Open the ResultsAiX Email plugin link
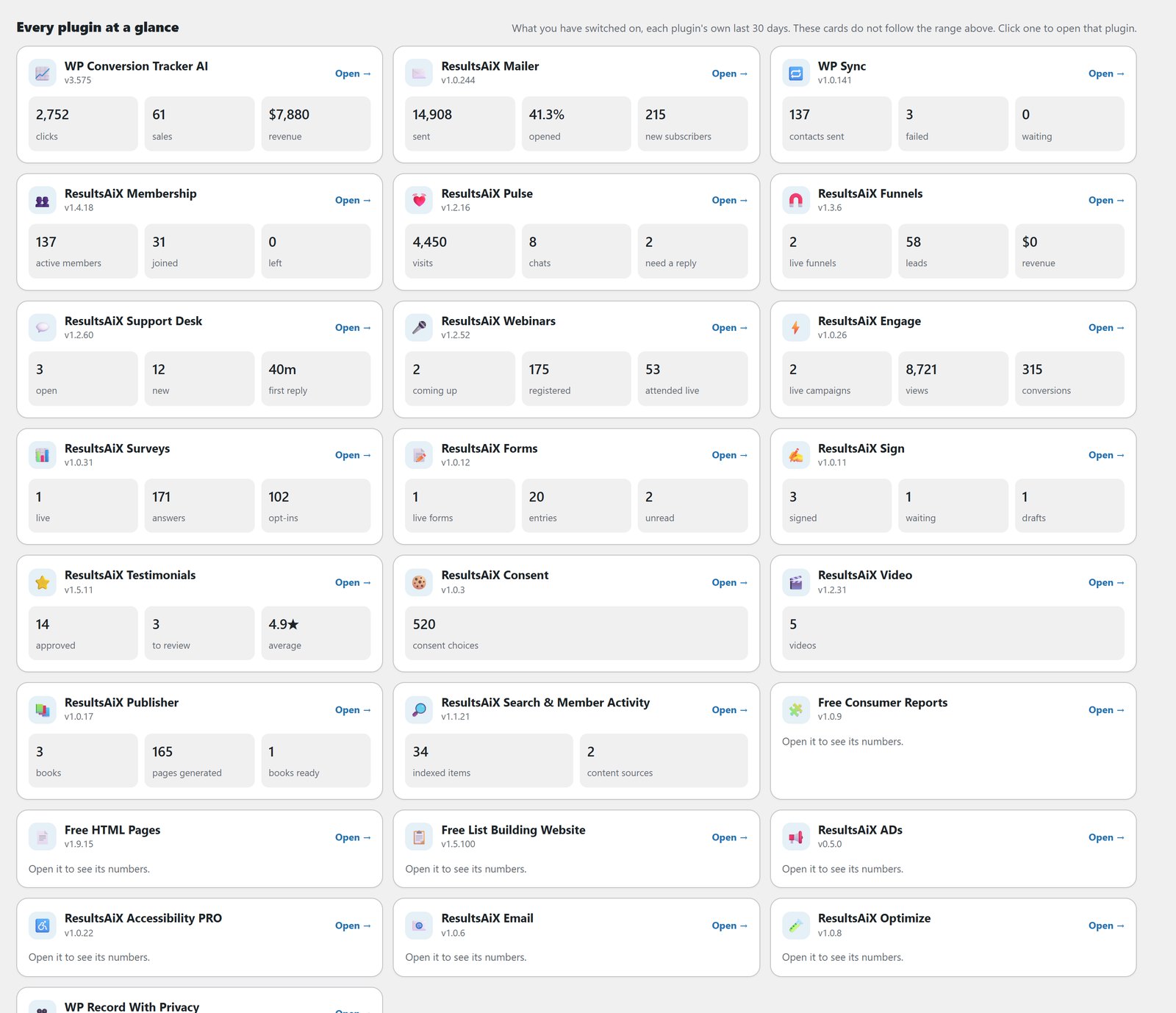 point(730,926)
